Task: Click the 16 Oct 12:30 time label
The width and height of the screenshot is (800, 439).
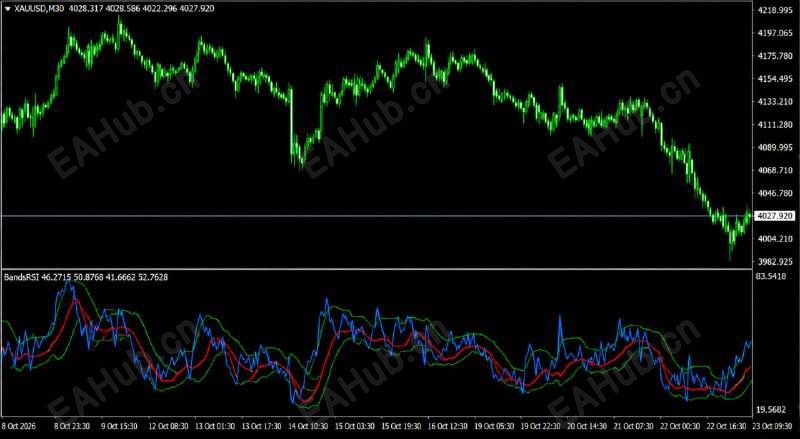Action: (449, 426)
